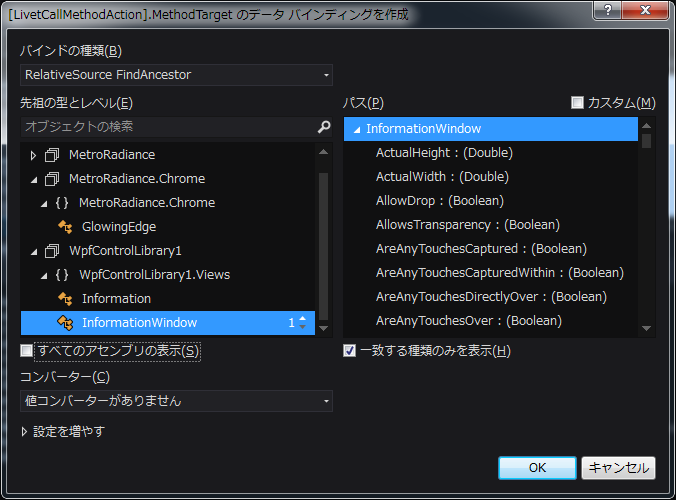Expand the MetroRadiance tree node
Viewport: 676px width, 500px height.
(33, 155)
